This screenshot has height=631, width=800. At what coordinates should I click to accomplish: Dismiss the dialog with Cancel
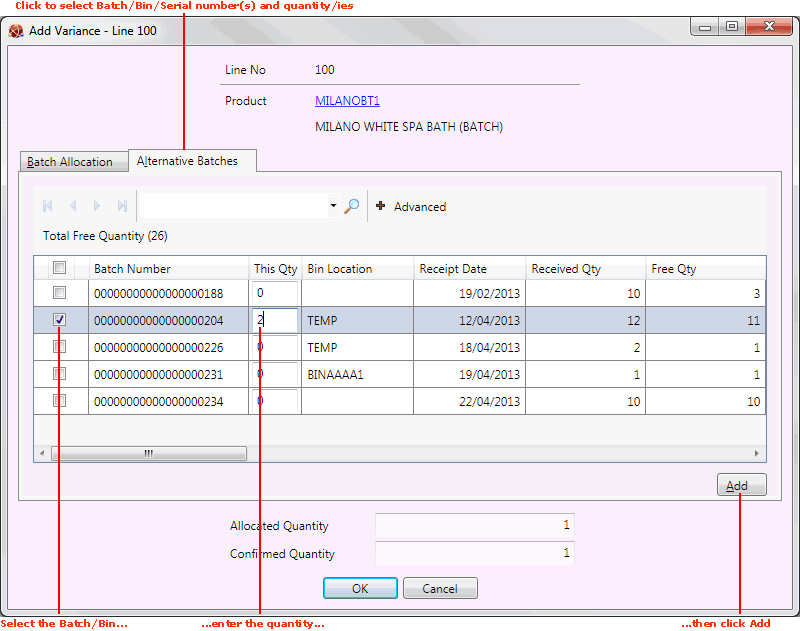(x=440, y=588)
